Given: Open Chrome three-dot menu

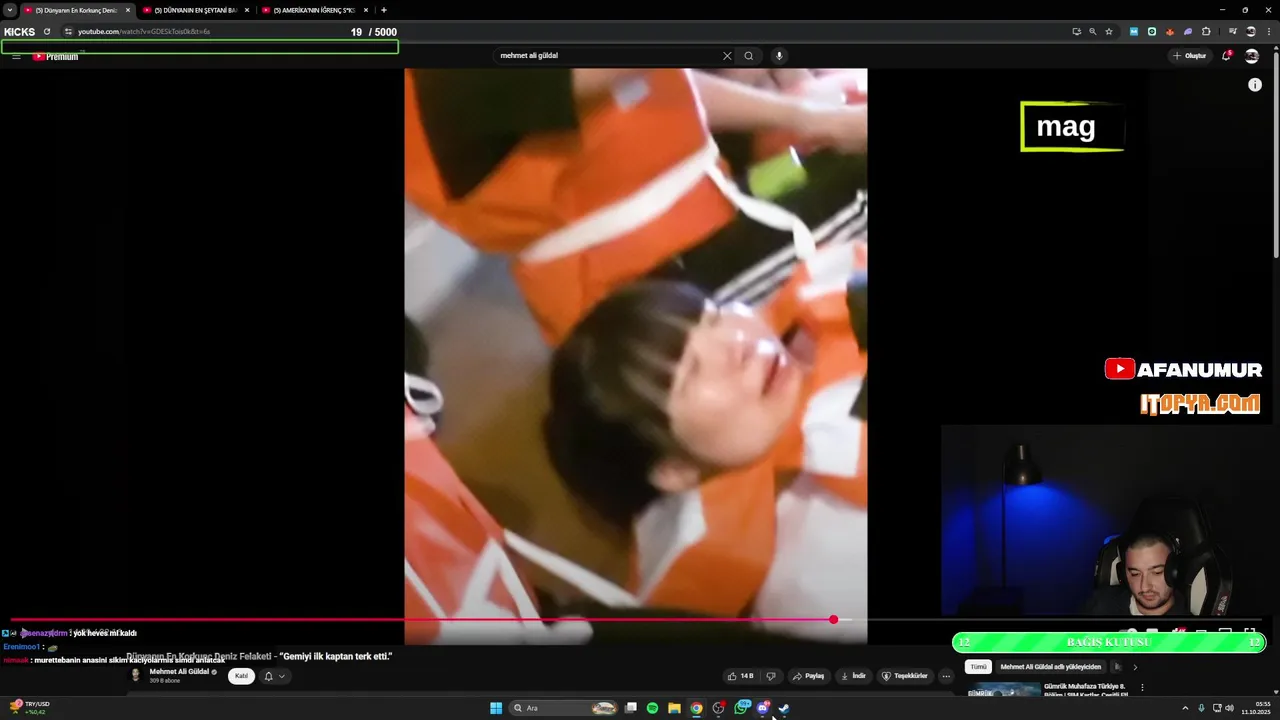Looking at the screenshot, I should point(1267,32).
